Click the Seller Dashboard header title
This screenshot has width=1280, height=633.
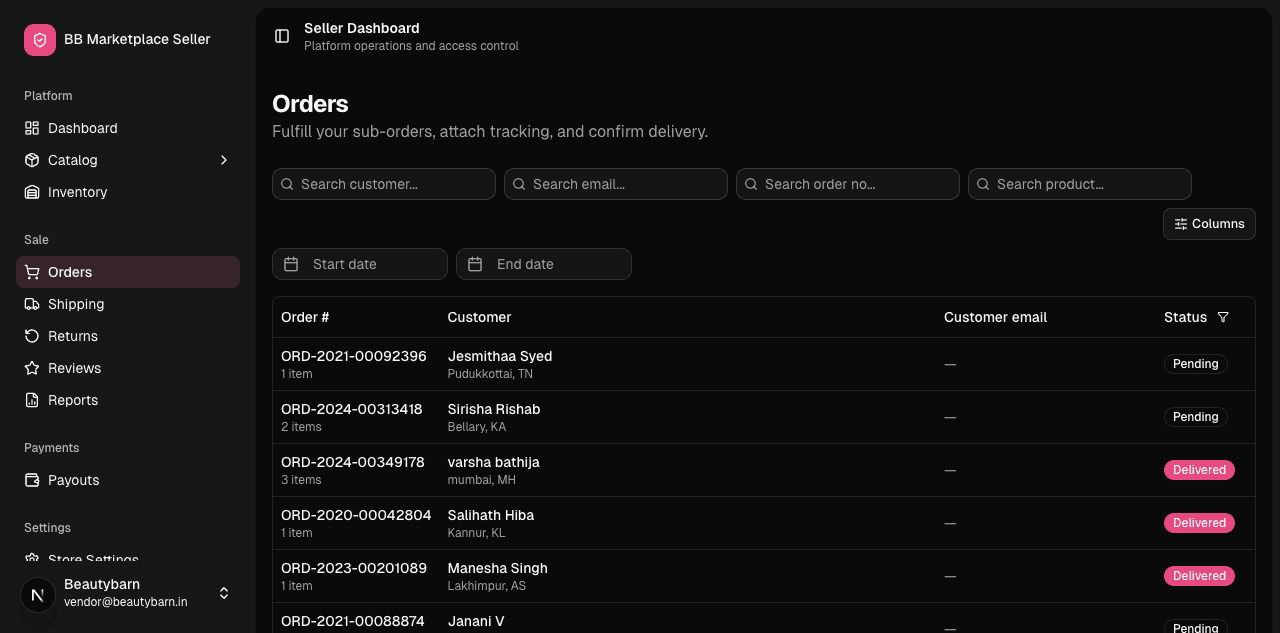click(x=362, y=28)
